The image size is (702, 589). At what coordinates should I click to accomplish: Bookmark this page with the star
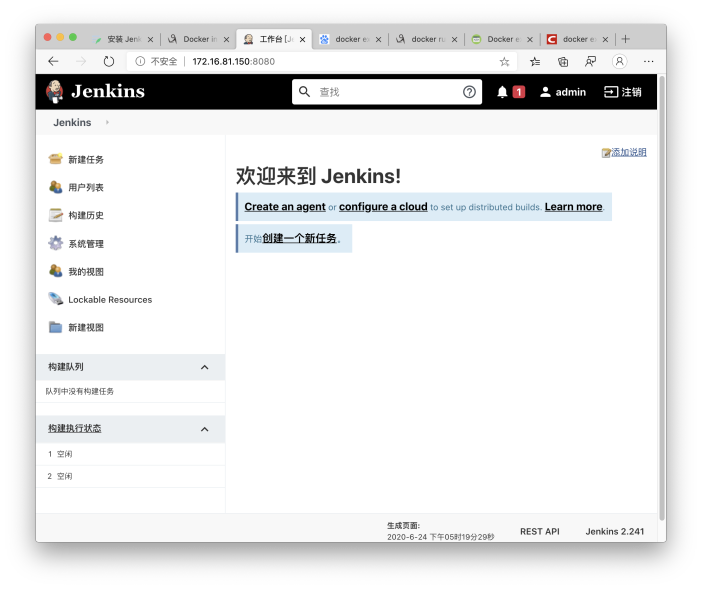pyautogui.click(x=505, y=62)
